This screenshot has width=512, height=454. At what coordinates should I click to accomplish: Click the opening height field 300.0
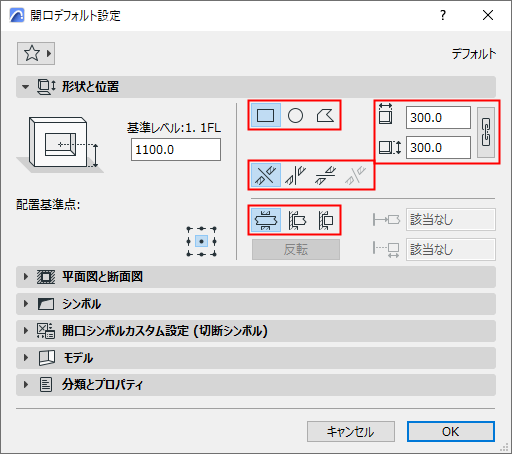pyautogui.click(x=438, y=147)
